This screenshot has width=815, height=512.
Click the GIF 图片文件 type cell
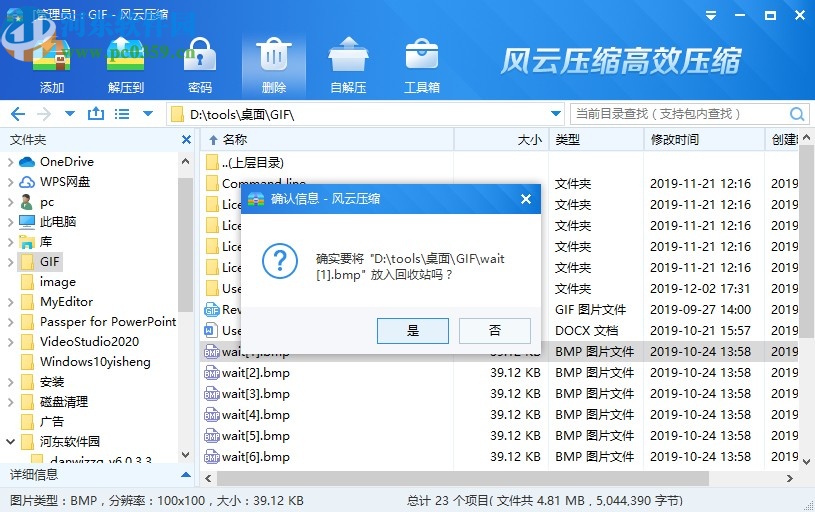590,310
